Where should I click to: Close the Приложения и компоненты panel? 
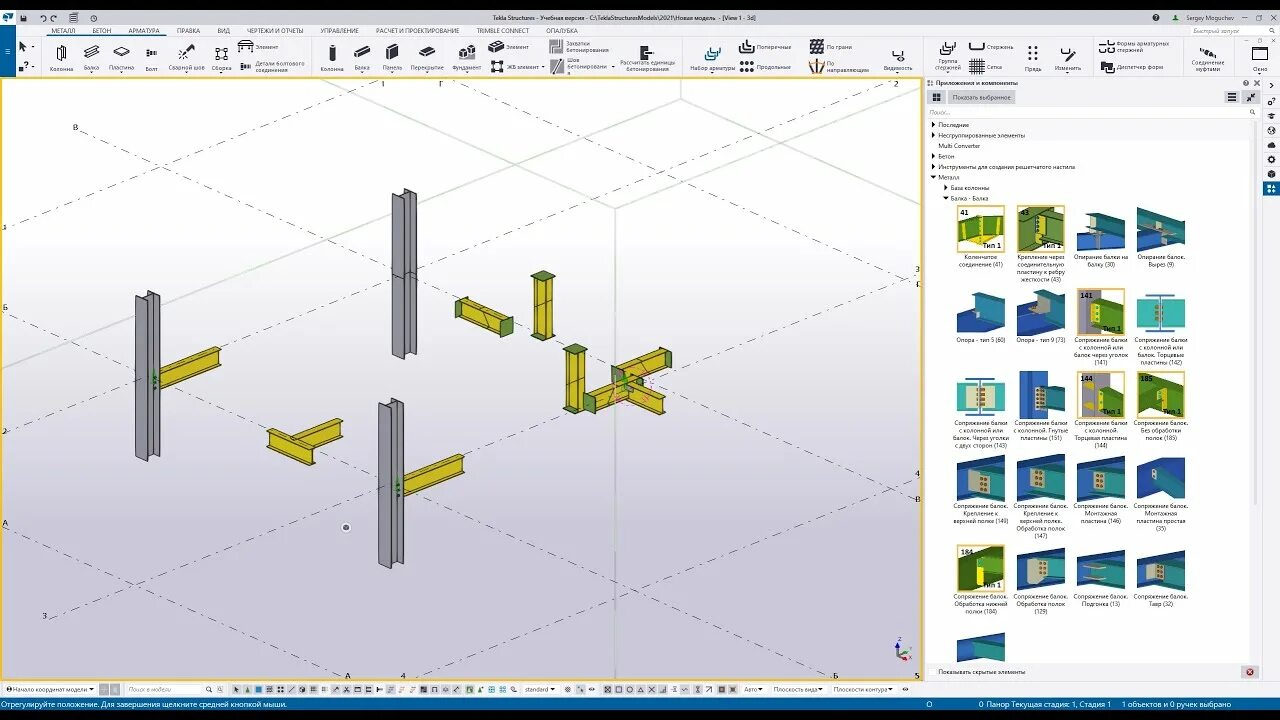[1257, 83]
